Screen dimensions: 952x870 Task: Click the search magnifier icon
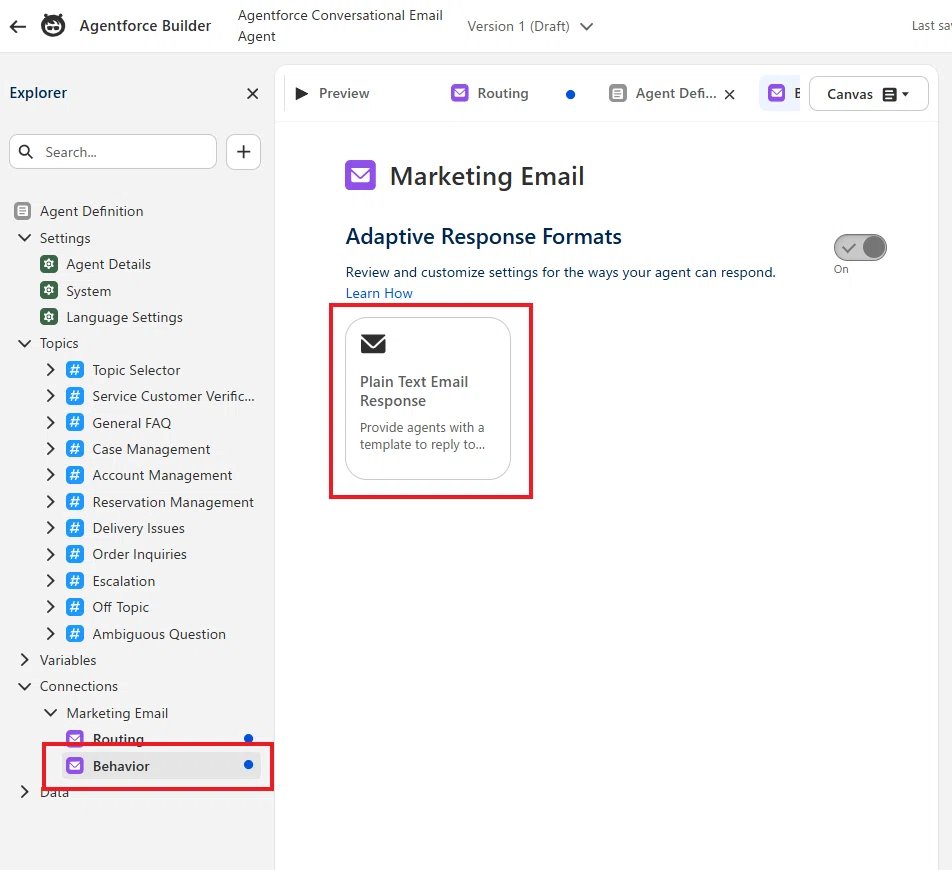coord(26,151)
